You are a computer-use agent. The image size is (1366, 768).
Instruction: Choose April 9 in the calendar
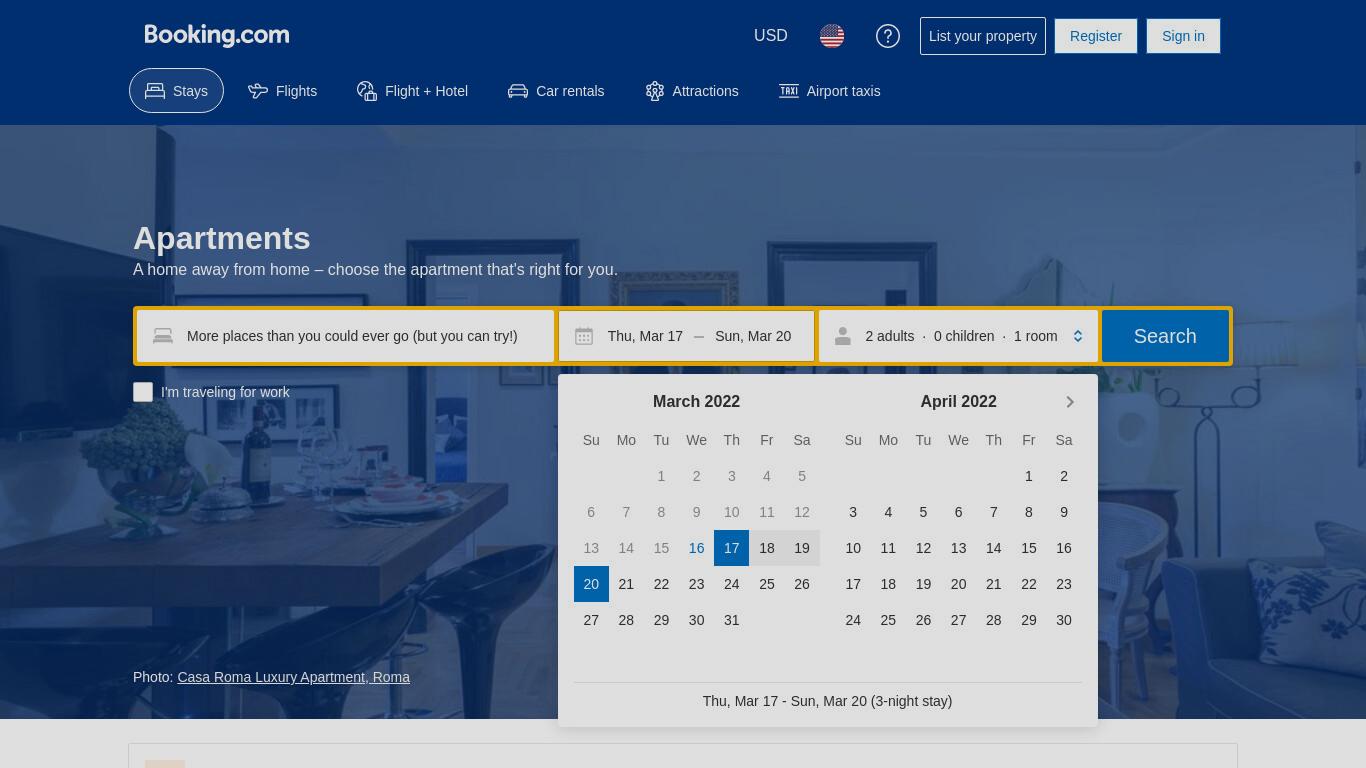tap(1064, 512)
